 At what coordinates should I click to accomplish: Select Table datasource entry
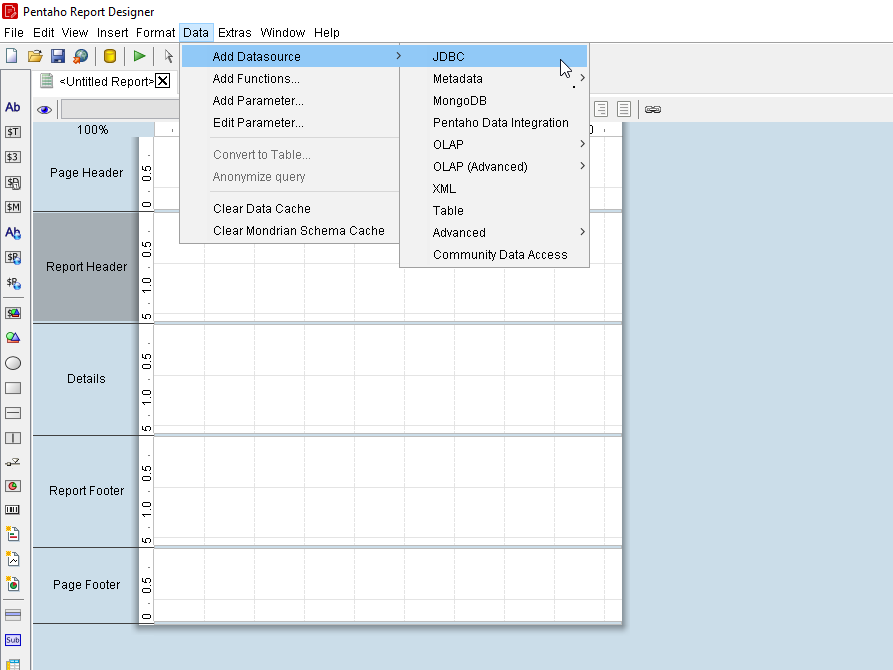(494, 211)
